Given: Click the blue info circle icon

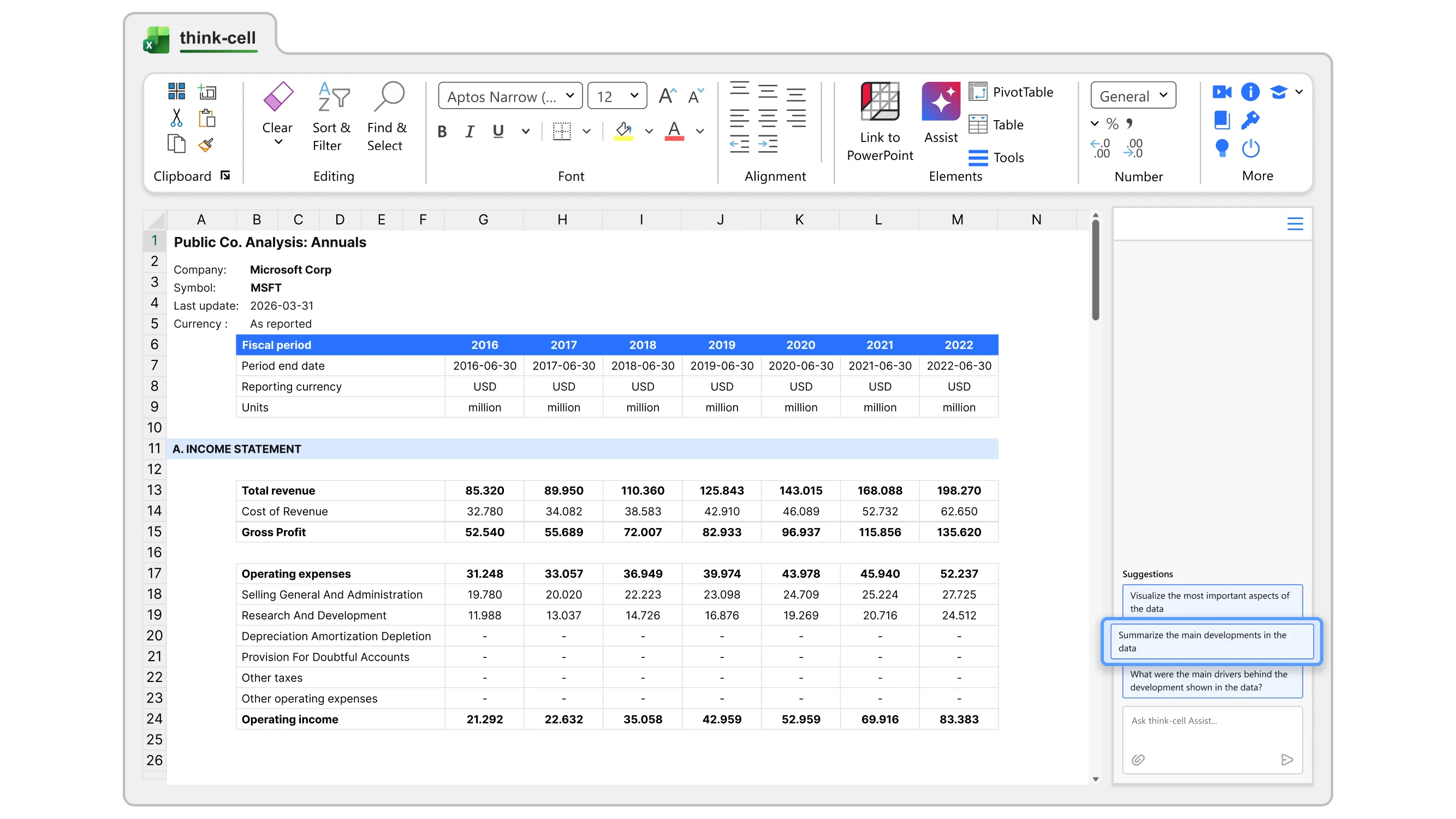Looking at the screenshot, I should coord(1250,92).
